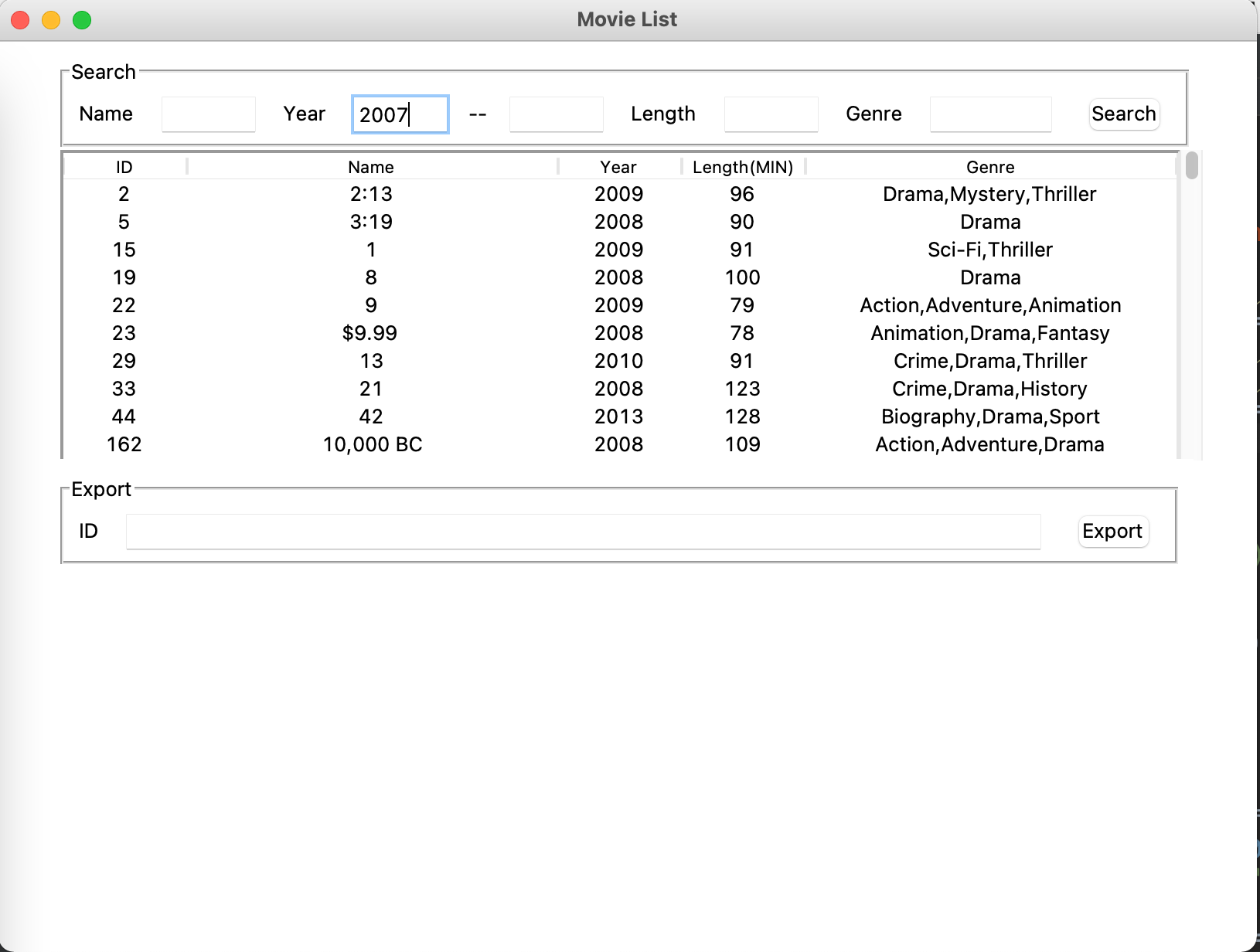Click the length value 96
This screenshot has height=952, width=1260.
coord(742,194)
